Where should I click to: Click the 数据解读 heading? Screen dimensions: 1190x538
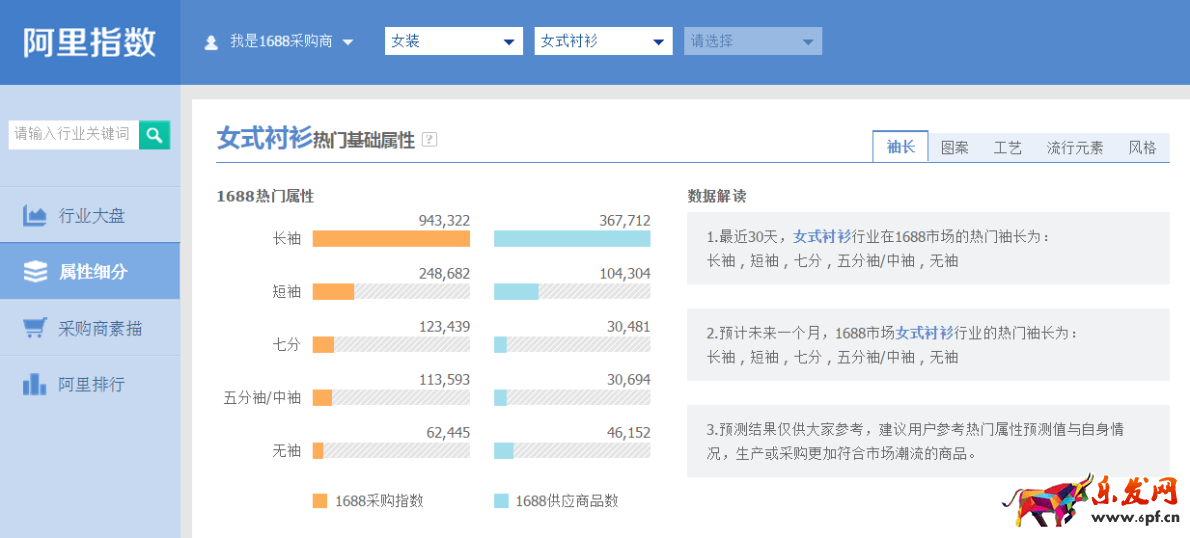[x=716, y=196]
